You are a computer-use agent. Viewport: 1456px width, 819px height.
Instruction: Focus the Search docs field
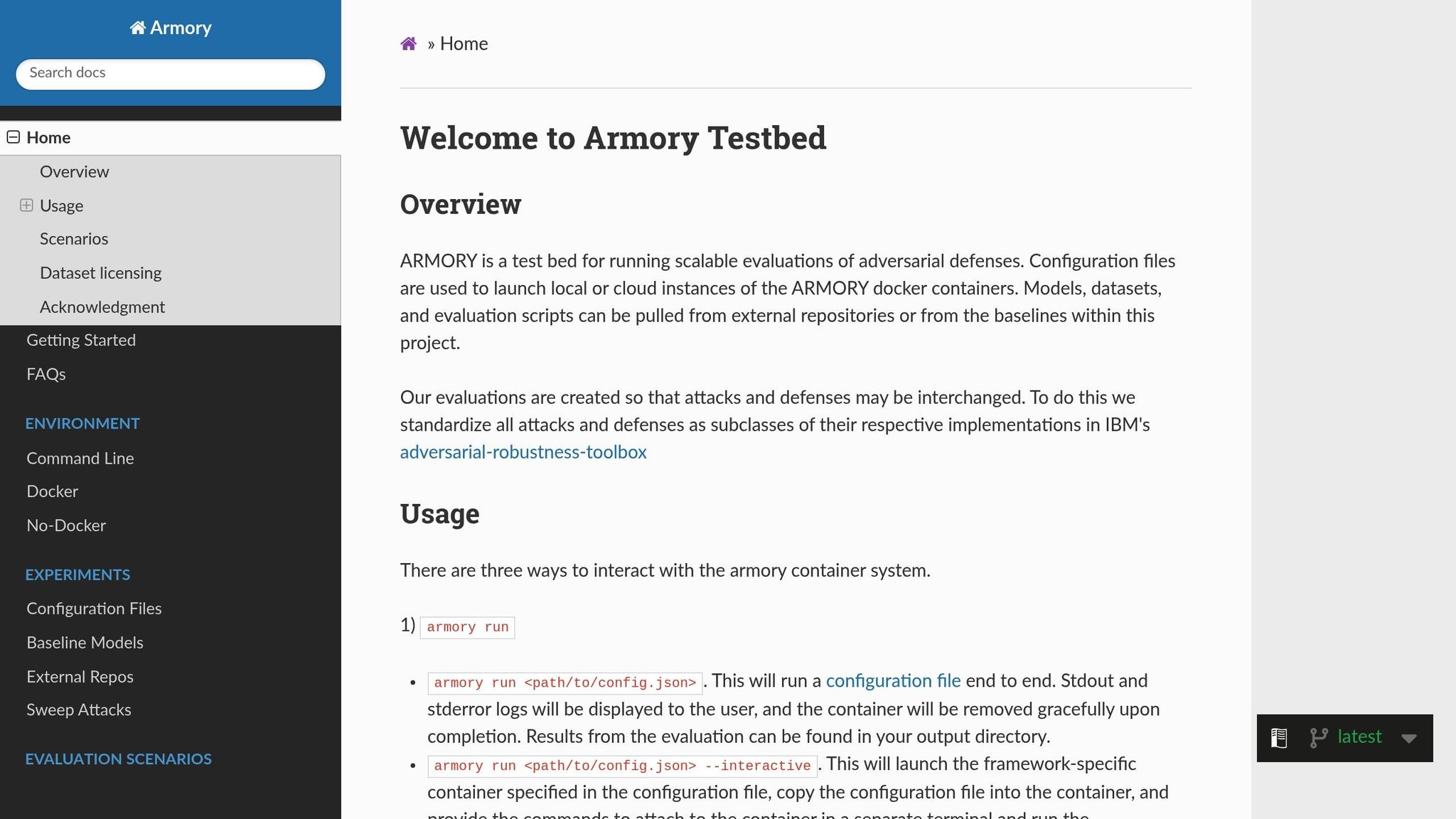[x=171, y=74]
